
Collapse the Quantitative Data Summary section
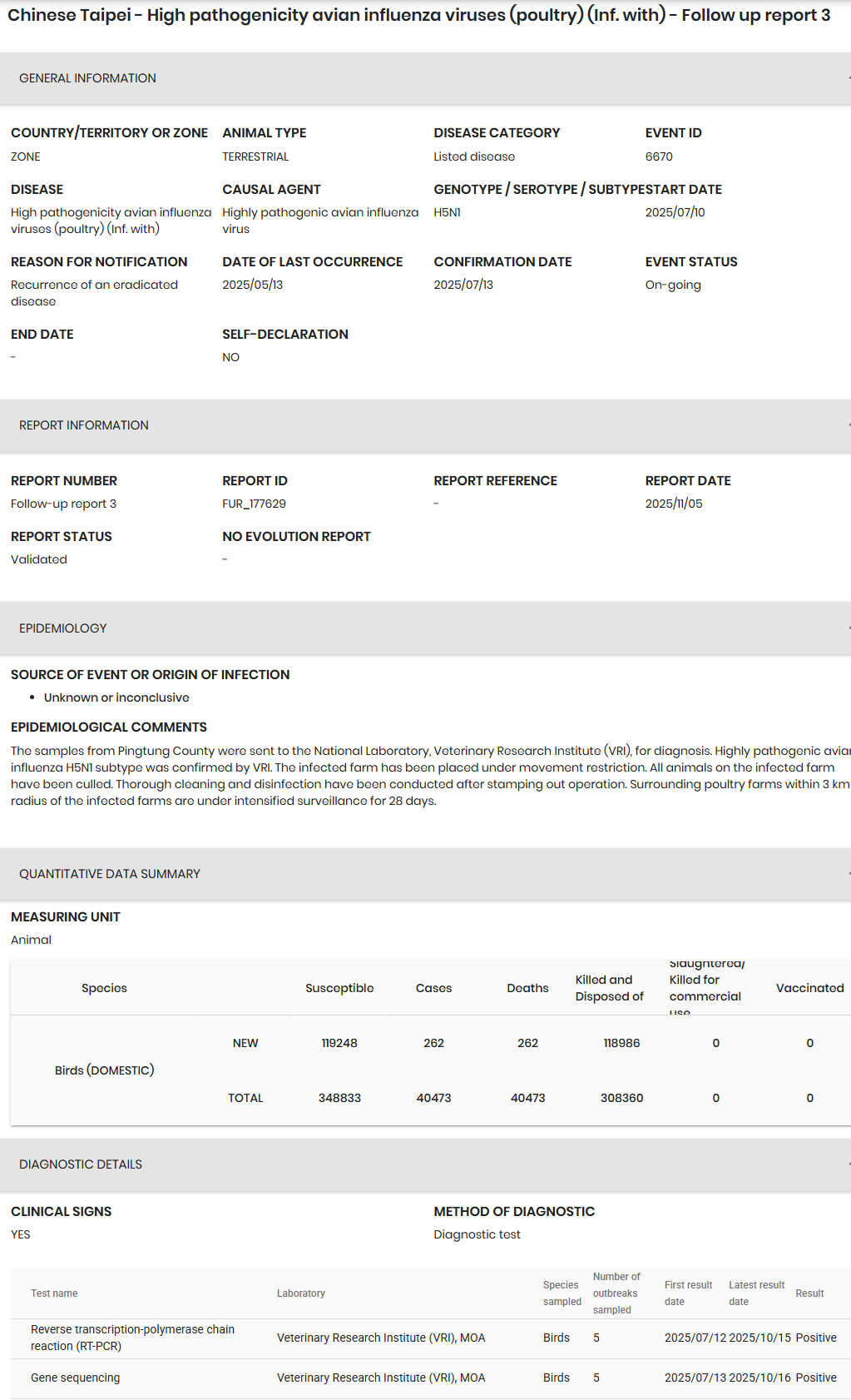tap(424, 874)
